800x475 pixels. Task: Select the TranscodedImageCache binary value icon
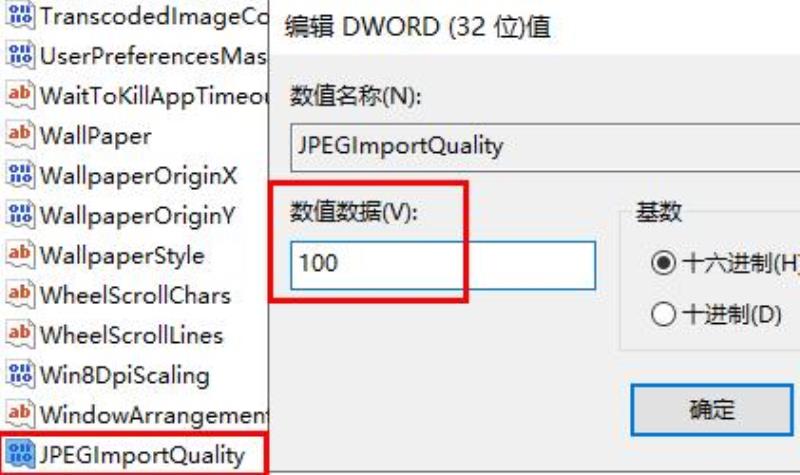20,15
